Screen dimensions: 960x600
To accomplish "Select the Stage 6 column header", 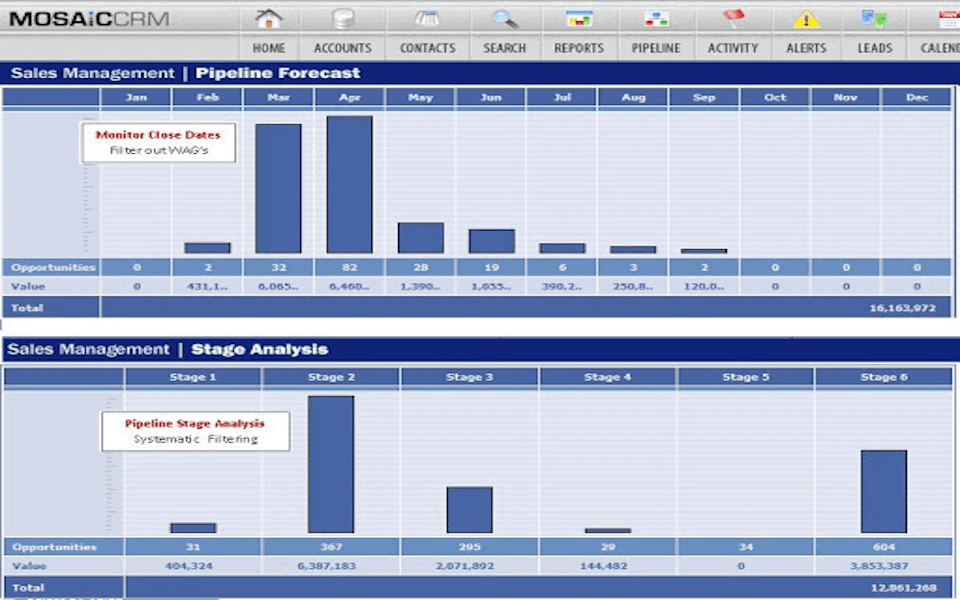I will pyautogui.click(x=884, y=377).
